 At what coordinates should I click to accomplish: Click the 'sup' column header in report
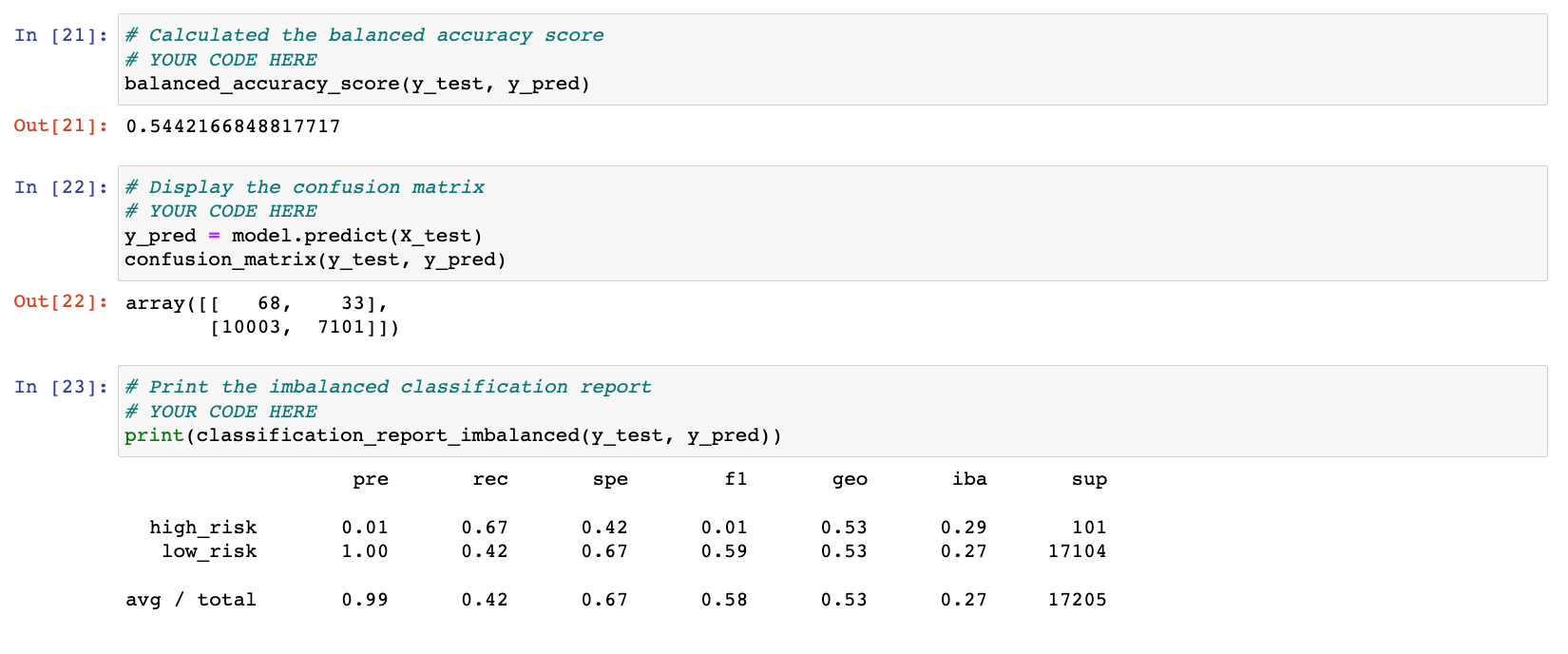[1089, 480]
